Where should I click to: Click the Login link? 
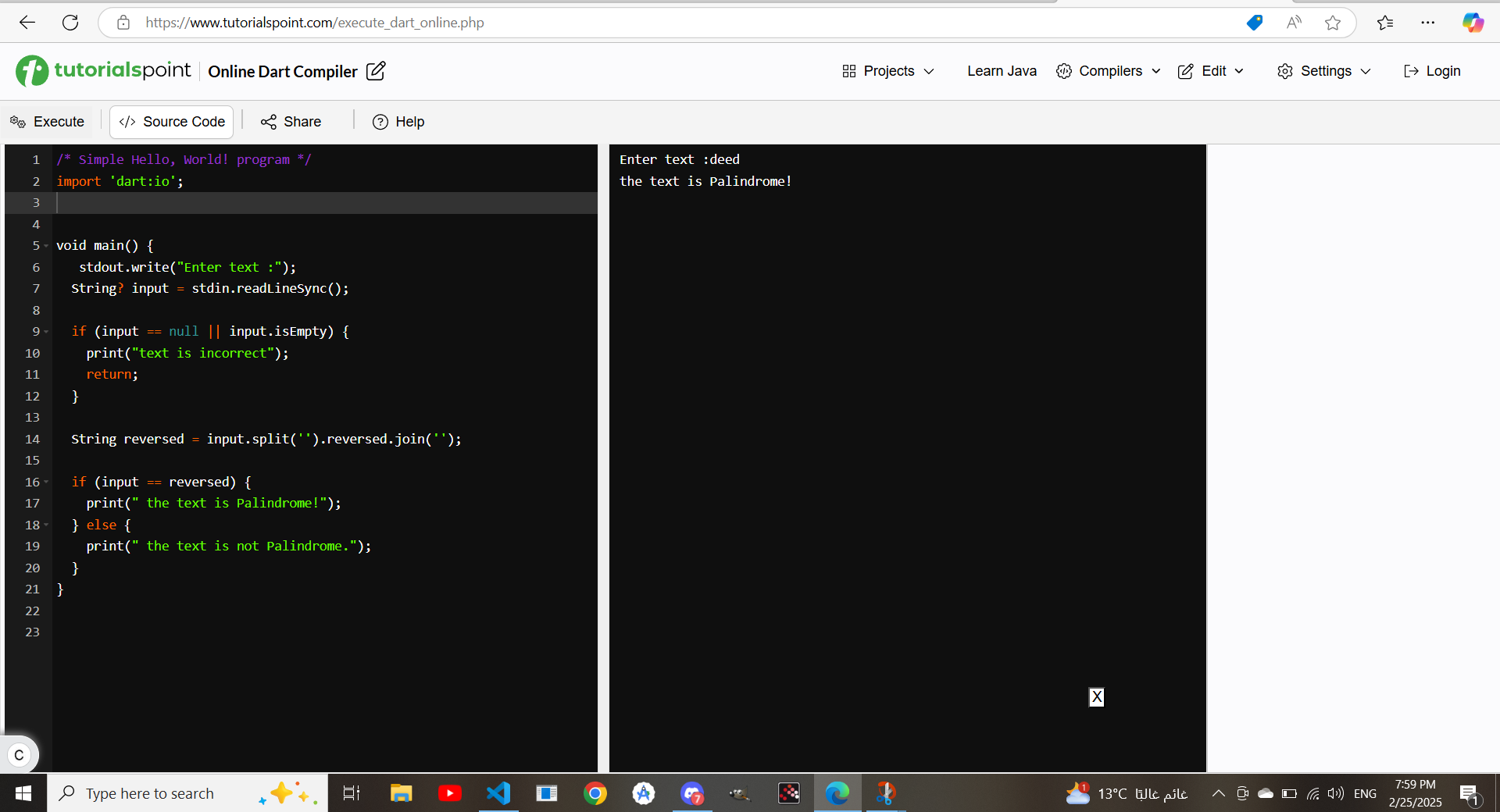(1432, 71)
